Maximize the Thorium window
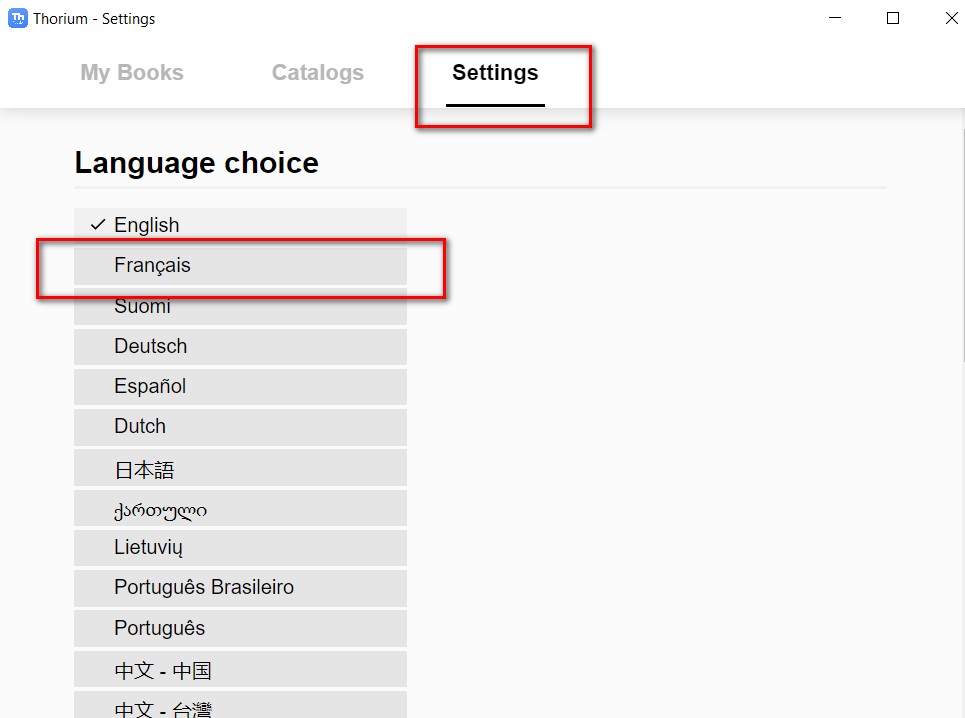The image size is (965, 718). tap(893, 18)
